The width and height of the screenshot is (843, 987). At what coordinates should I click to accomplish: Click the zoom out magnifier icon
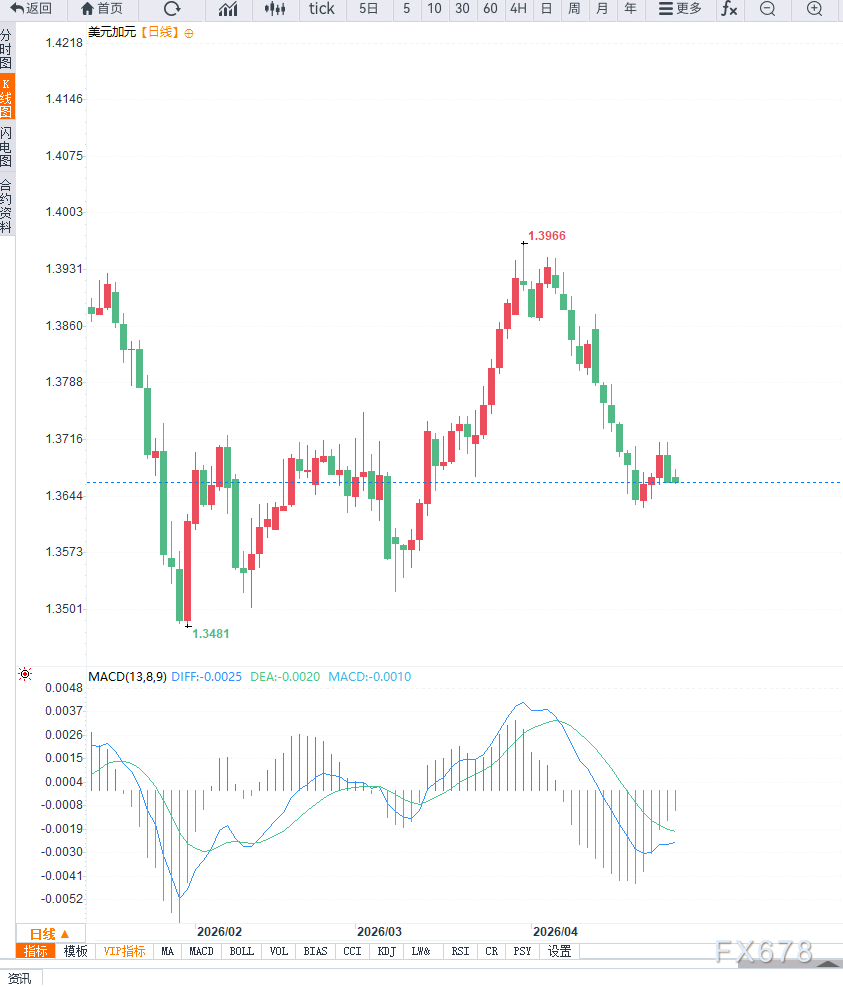[x=767, y=9]
